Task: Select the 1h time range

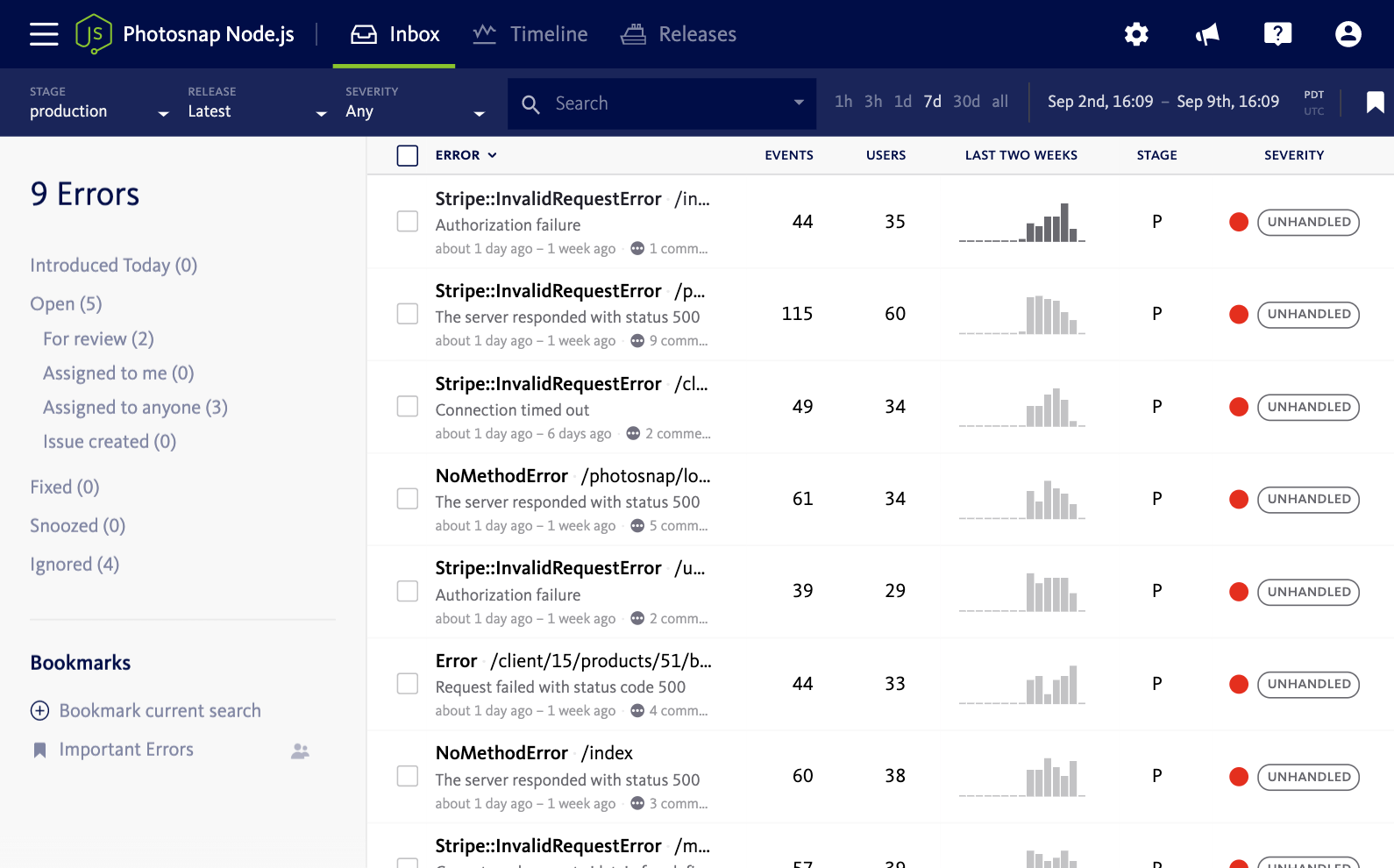Action: pos(843,102)
